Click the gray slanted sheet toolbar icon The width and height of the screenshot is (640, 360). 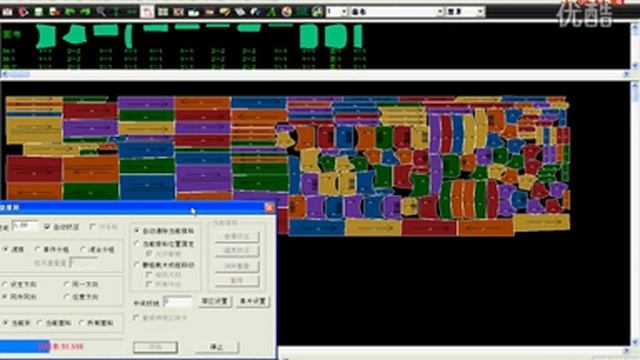coord(240,12)
